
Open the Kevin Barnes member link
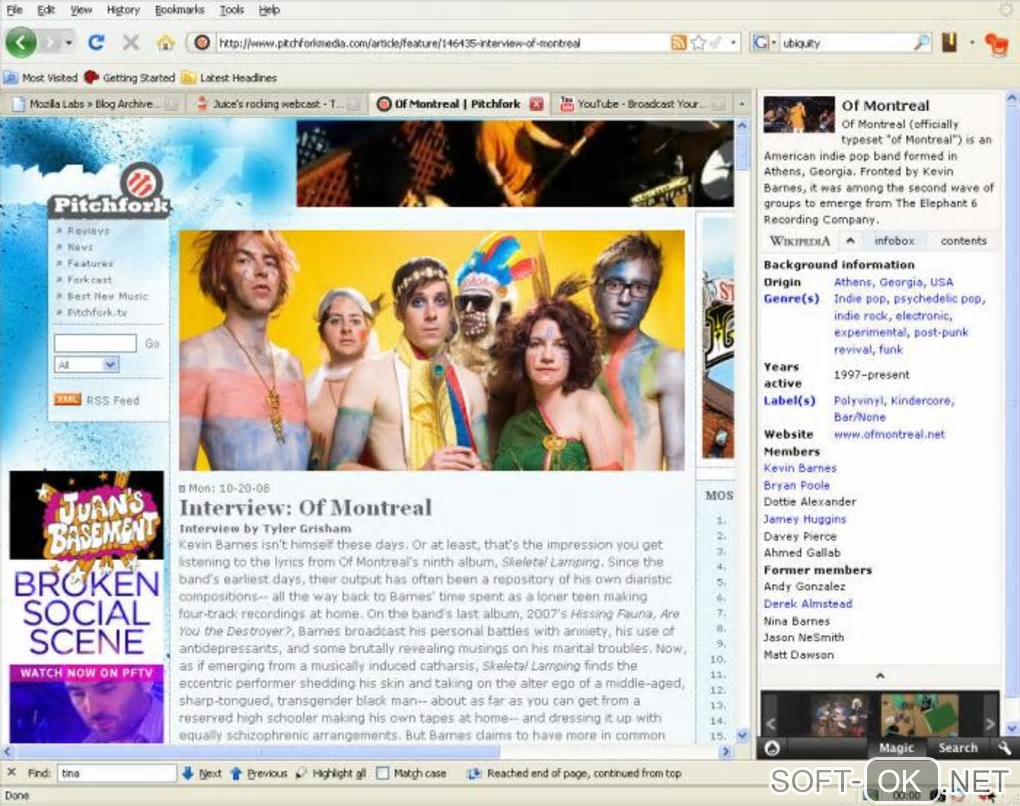click(800, 468)
